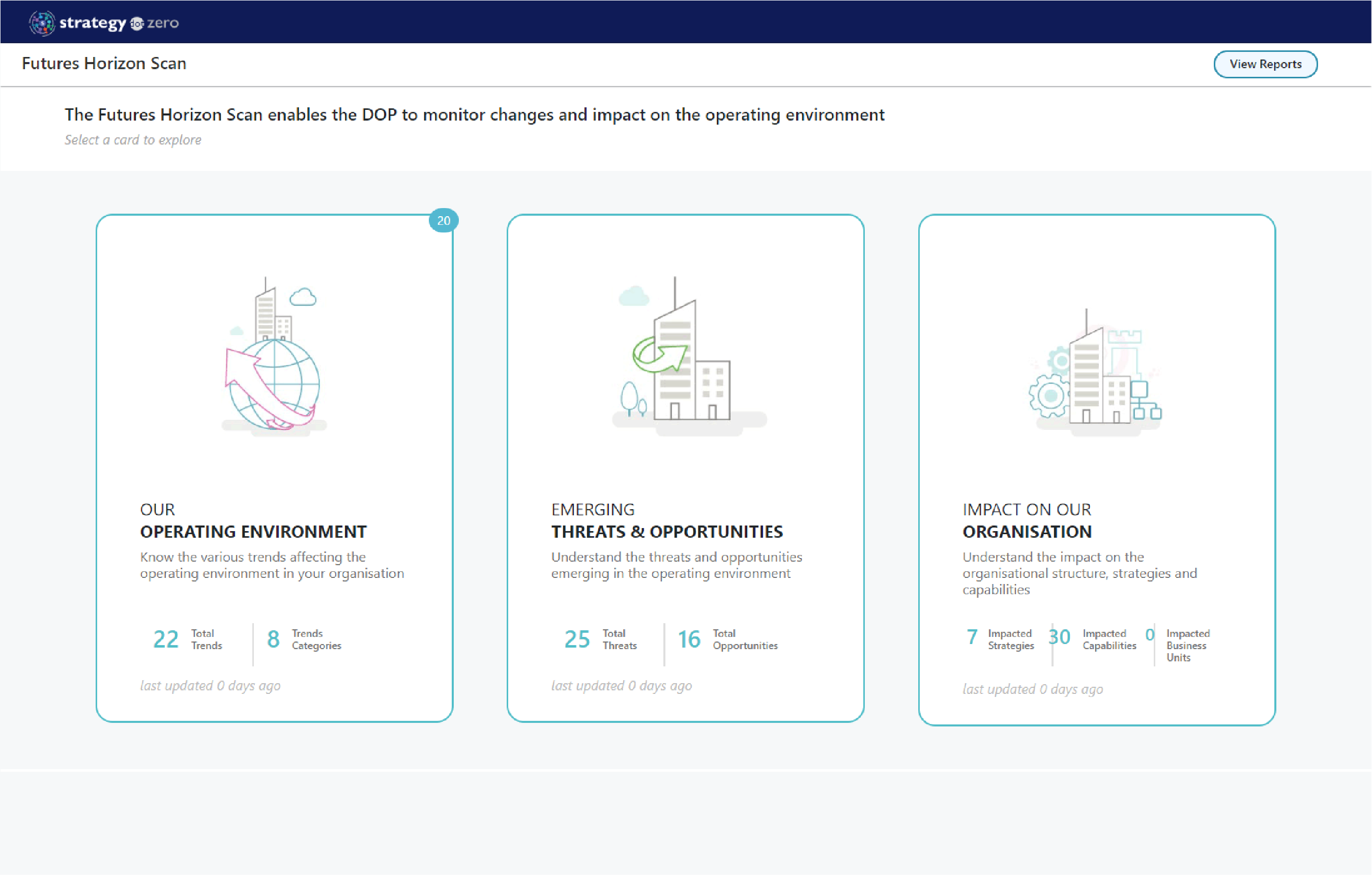The height and width of the screenshot is (875, 1372).
Task: Click the 'Select a card to explore' hint
Action: pos(133,139)
